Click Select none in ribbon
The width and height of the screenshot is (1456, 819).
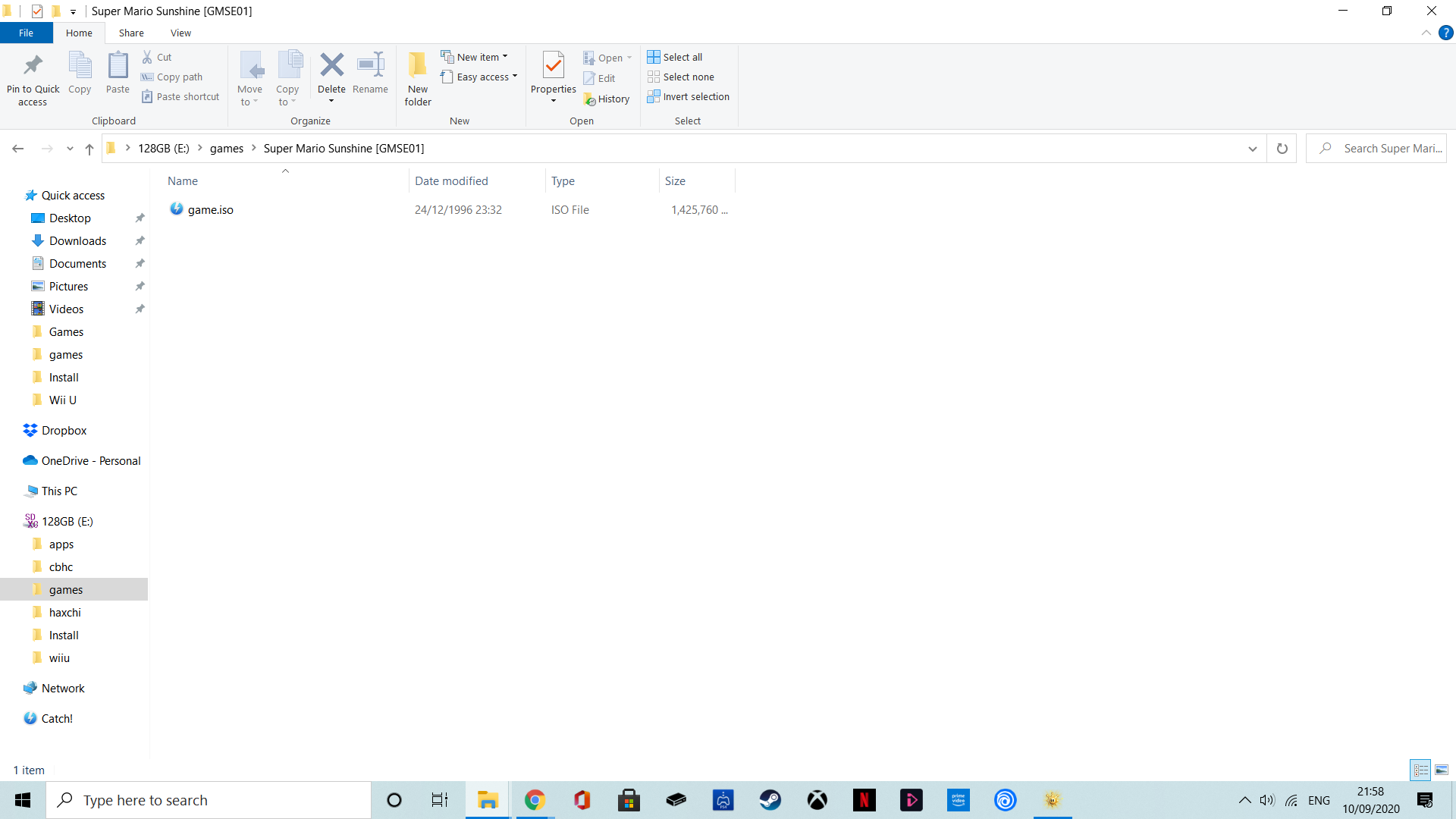pyautogui.click(x=681, y=77)
